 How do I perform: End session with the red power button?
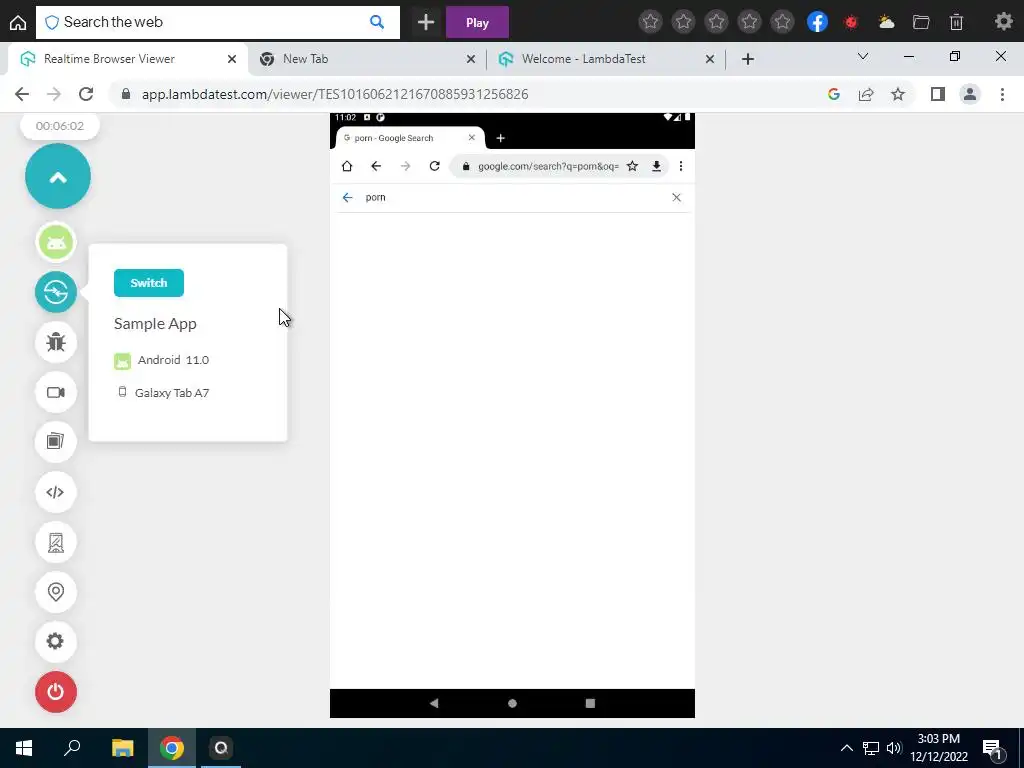click(x=56, y=692)
